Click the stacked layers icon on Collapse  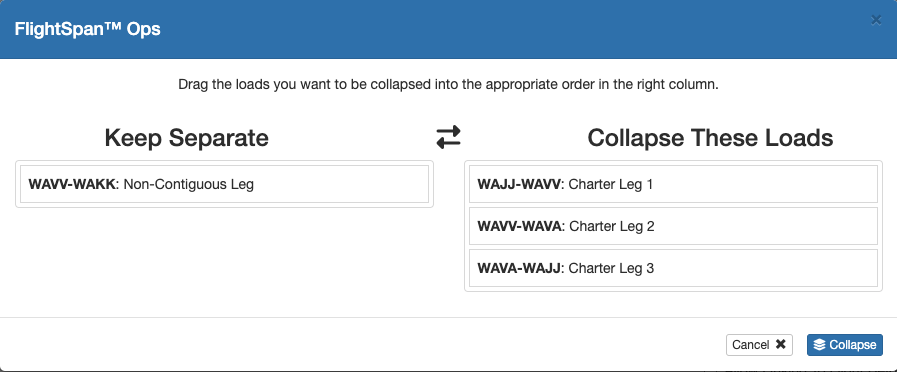pyautogui.click(x=819, y=345)
